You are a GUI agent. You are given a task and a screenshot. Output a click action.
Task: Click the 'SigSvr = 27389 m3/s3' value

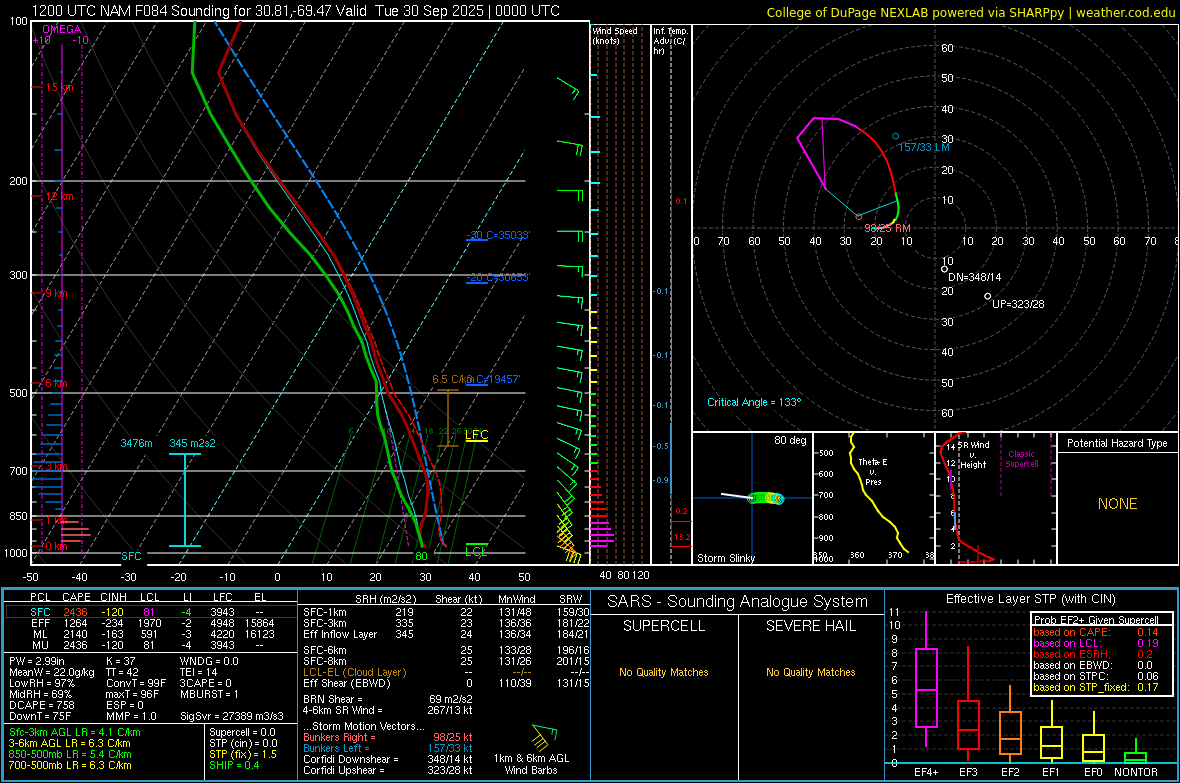pyautogui.click(x=232, y=716)
